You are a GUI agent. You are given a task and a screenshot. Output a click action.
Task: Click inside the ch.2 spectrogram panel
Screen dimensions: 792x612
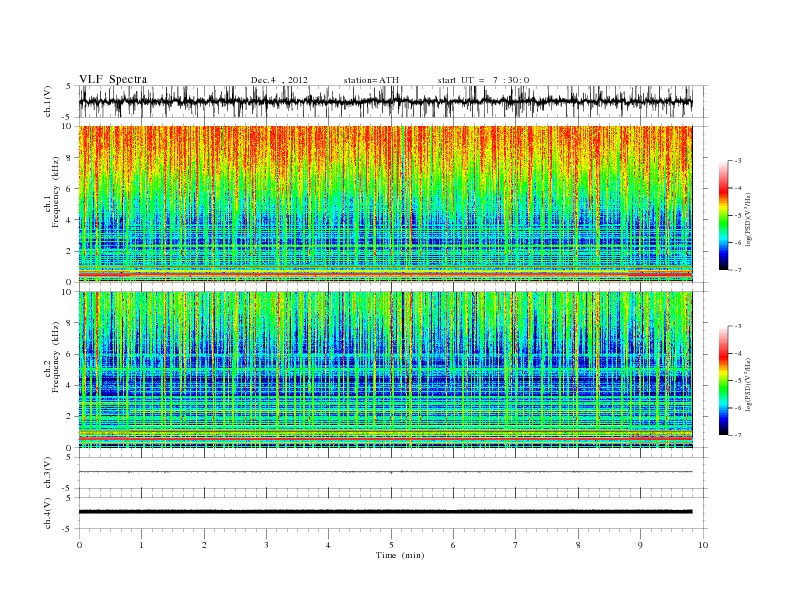pos(385,369)
